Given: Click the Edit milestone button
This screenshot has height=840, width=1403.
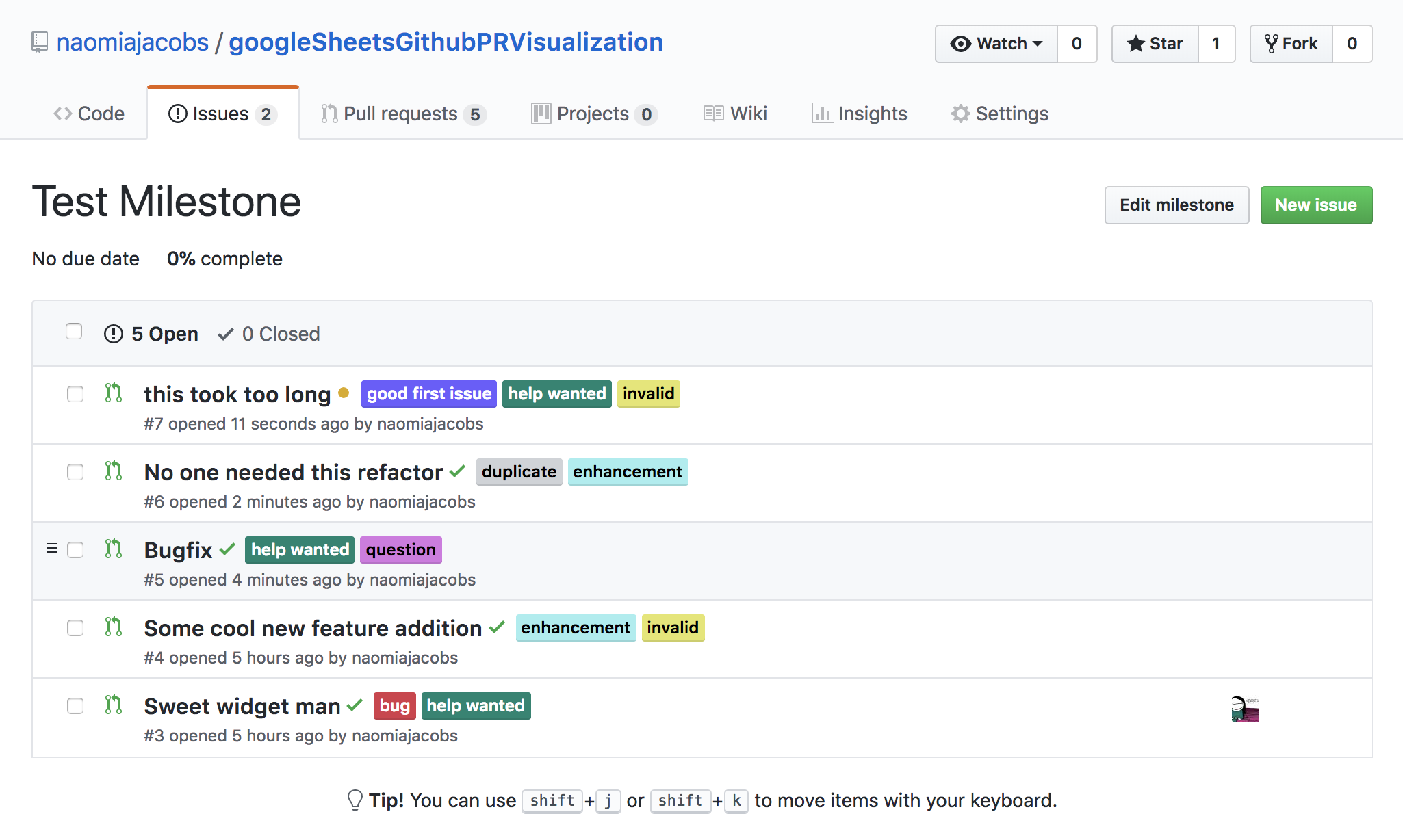Looking at the screenshot, I should click(x=1177, y=204).
